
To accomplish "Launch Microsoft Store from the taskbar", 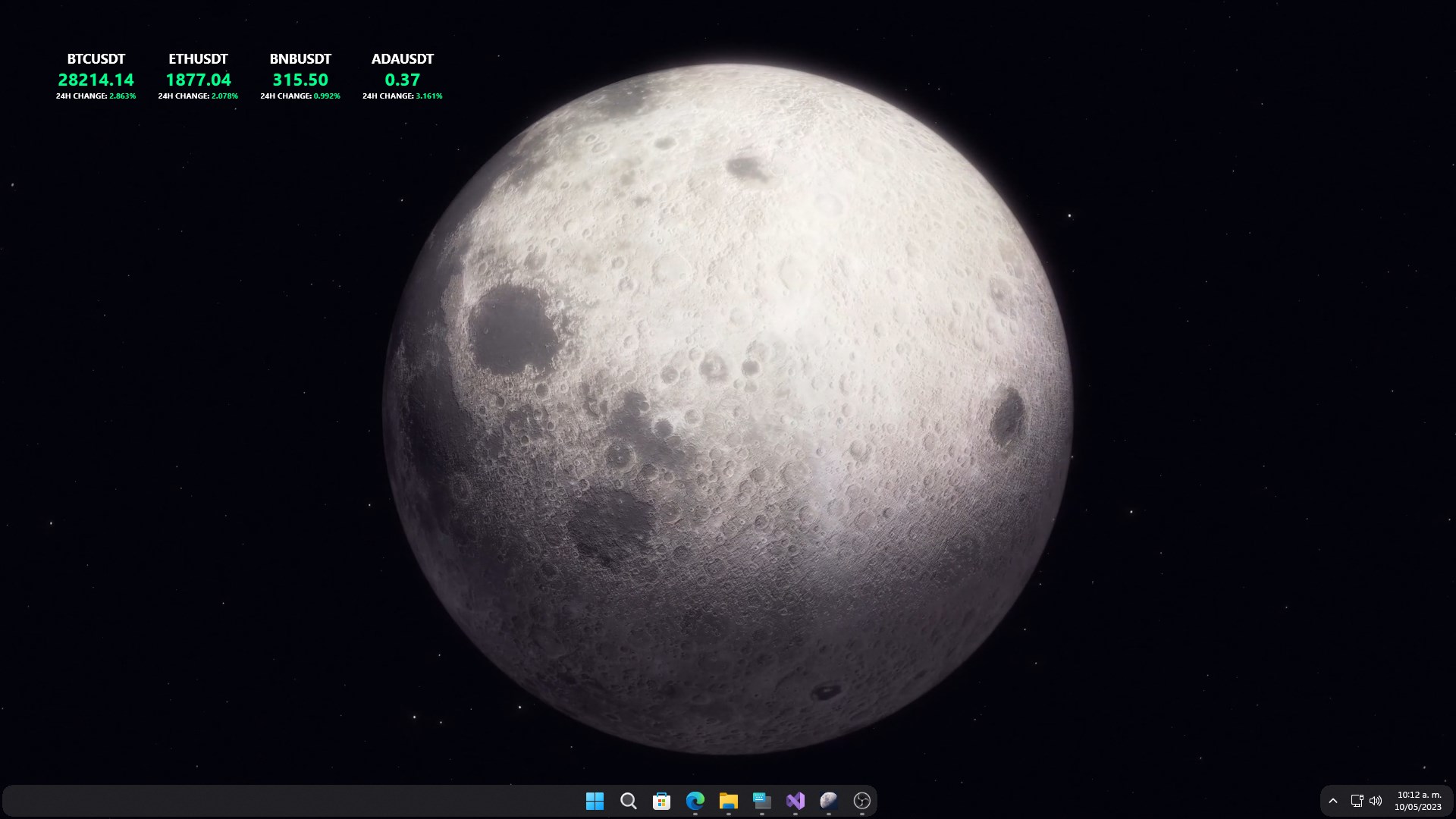I will [x=661, y=800].
